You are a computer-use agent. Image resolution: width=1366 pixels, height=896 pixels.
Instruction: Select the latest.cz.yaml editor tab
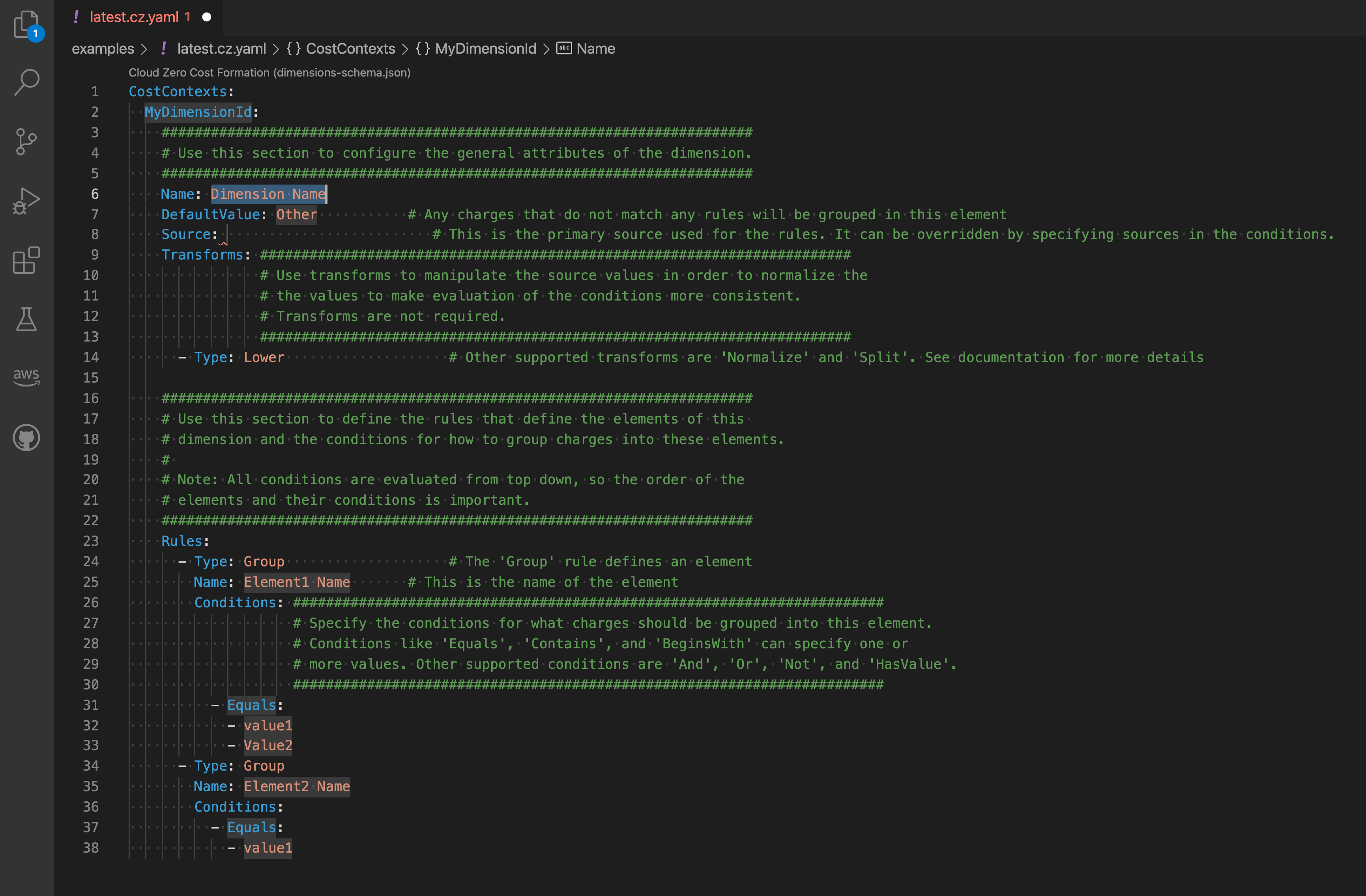coord(134,17)
